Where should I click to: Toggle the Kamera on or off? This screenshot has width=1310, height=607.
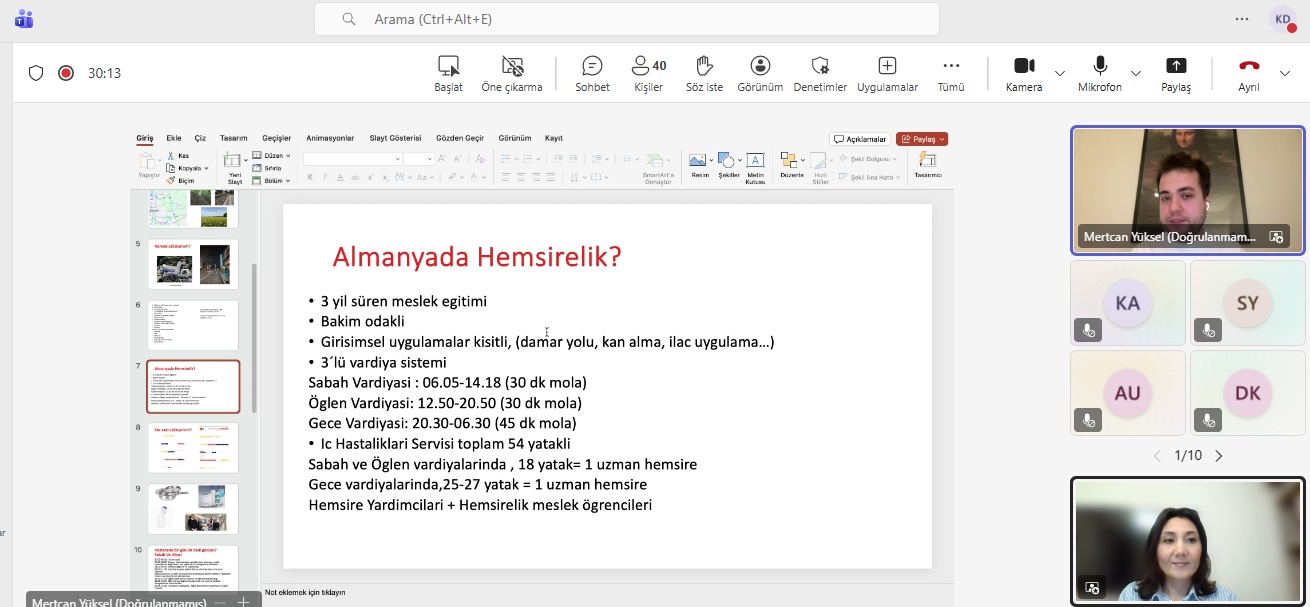pyautogui.click(x=1023, y=73)
